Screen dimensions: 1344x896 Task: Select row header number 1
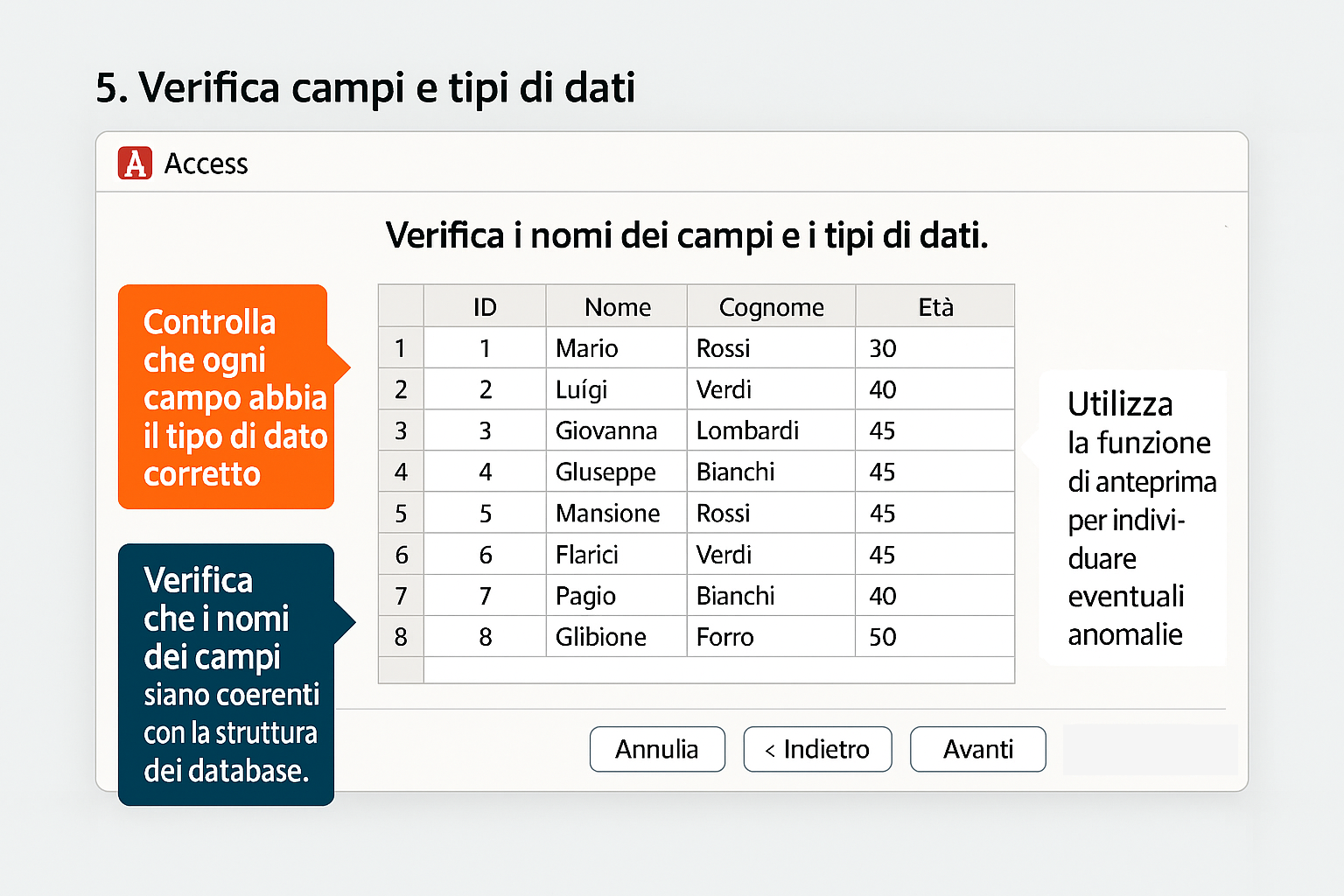pyautogui.click(x=401, y=348)
